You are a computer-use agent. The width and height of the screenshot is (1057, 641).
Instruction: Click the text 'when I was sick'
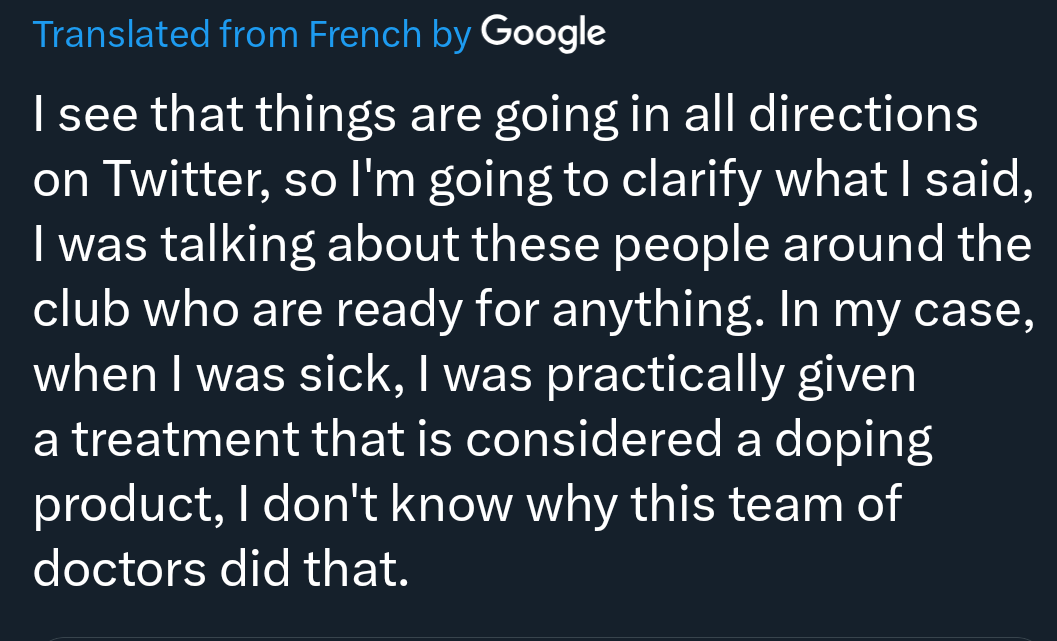click(x=218, y=373)
